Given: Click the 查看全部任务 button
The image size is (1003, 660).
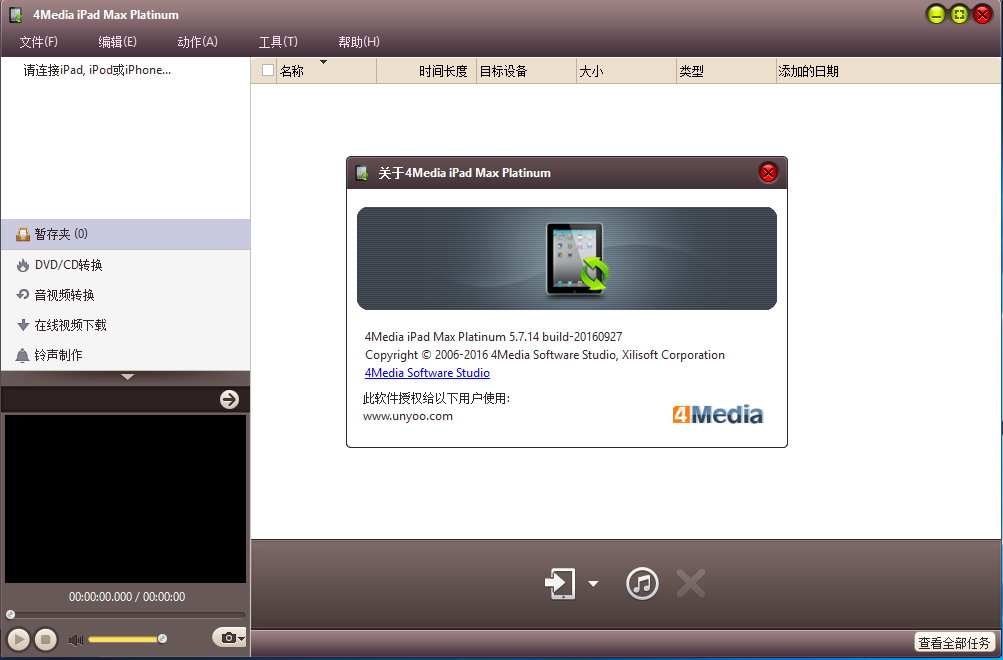Looking at the screenshot, I should (954, 642).
